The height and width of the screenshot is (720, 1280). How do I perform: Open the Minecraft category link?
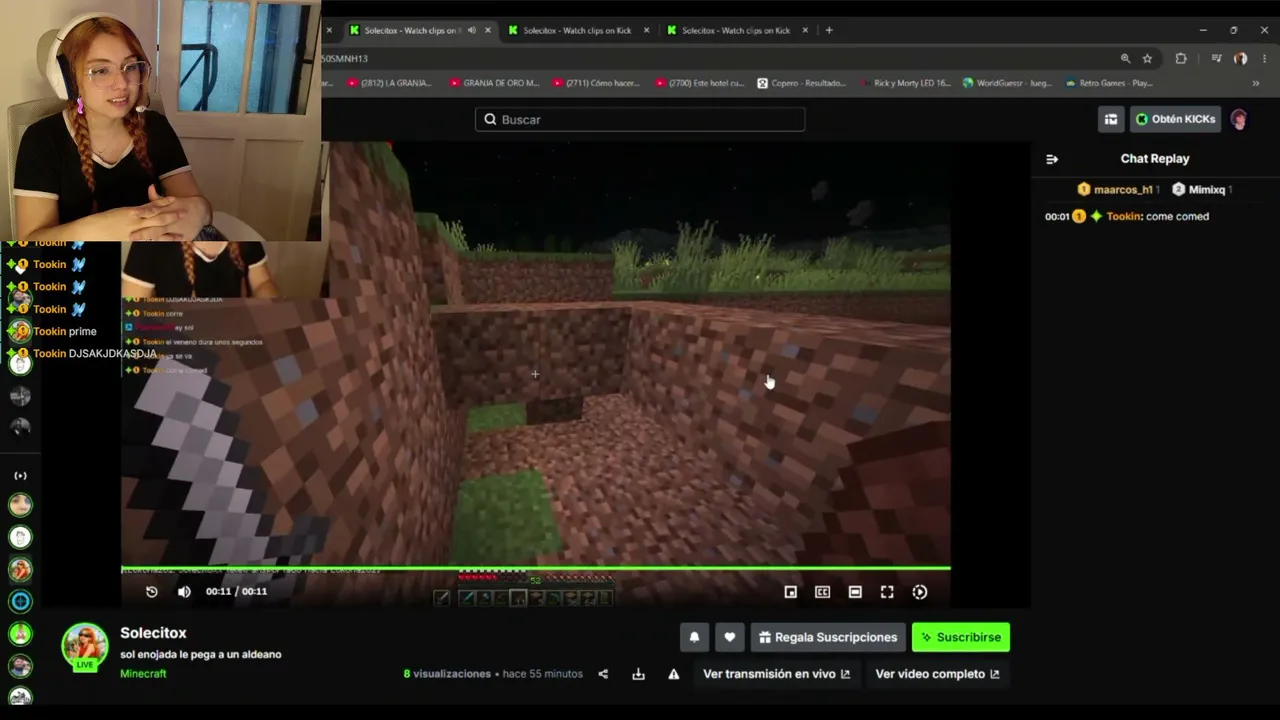click(x=143, y=674)
